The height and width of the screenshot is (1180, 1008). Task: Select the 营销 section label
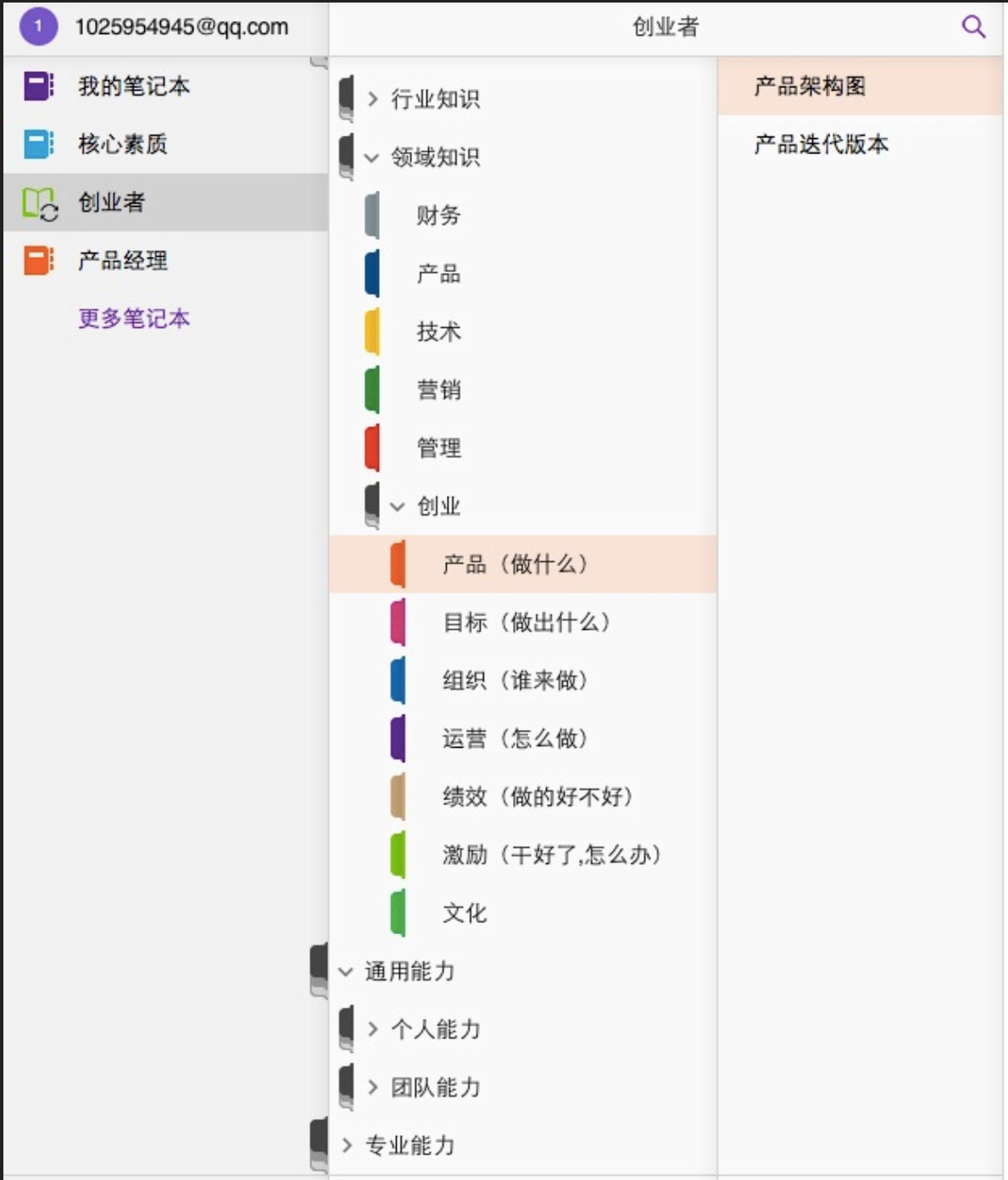click(438, 390)
